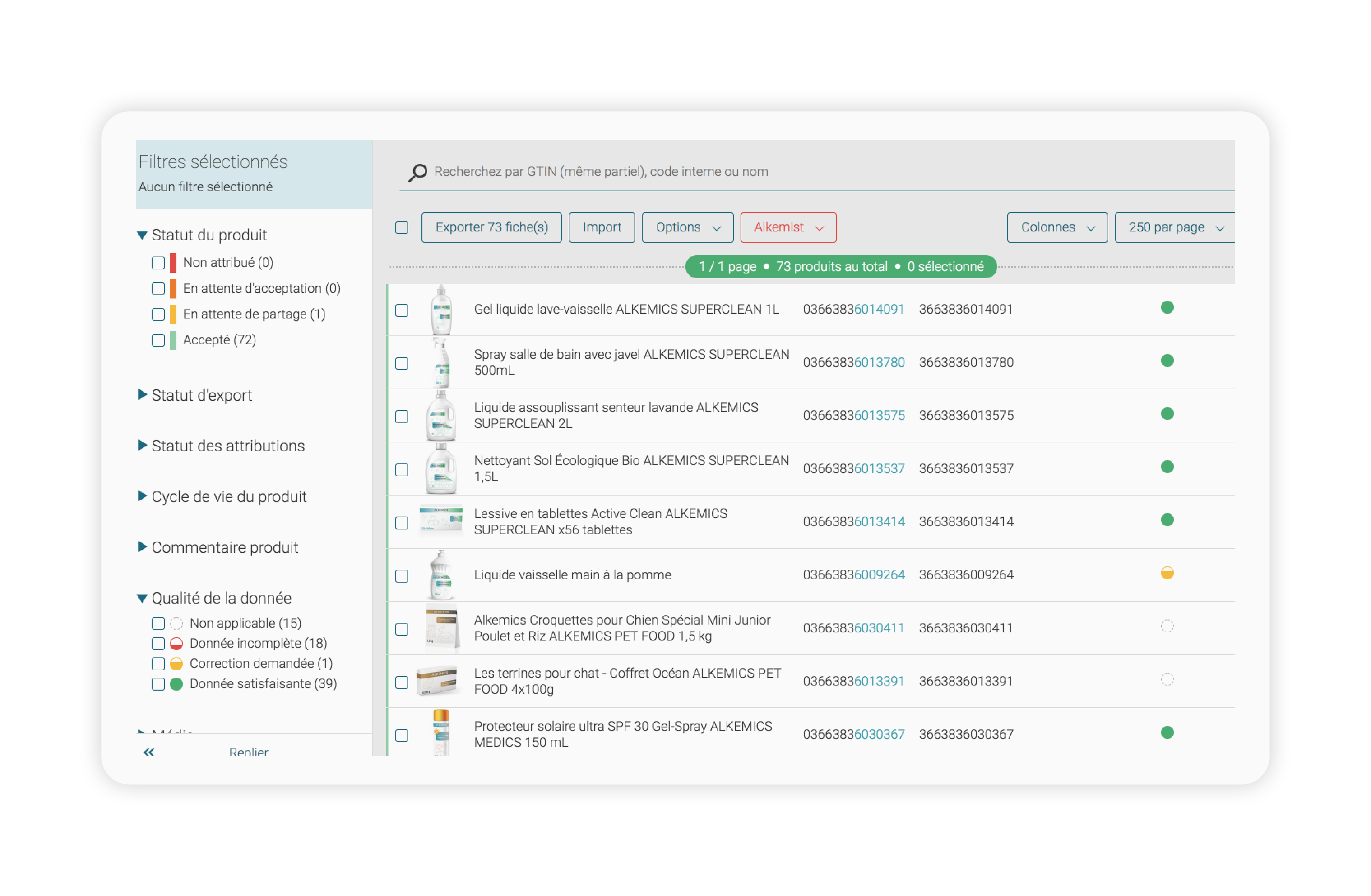Click red Donnée incomplète status icon
1371x896 pixels.
176,644
